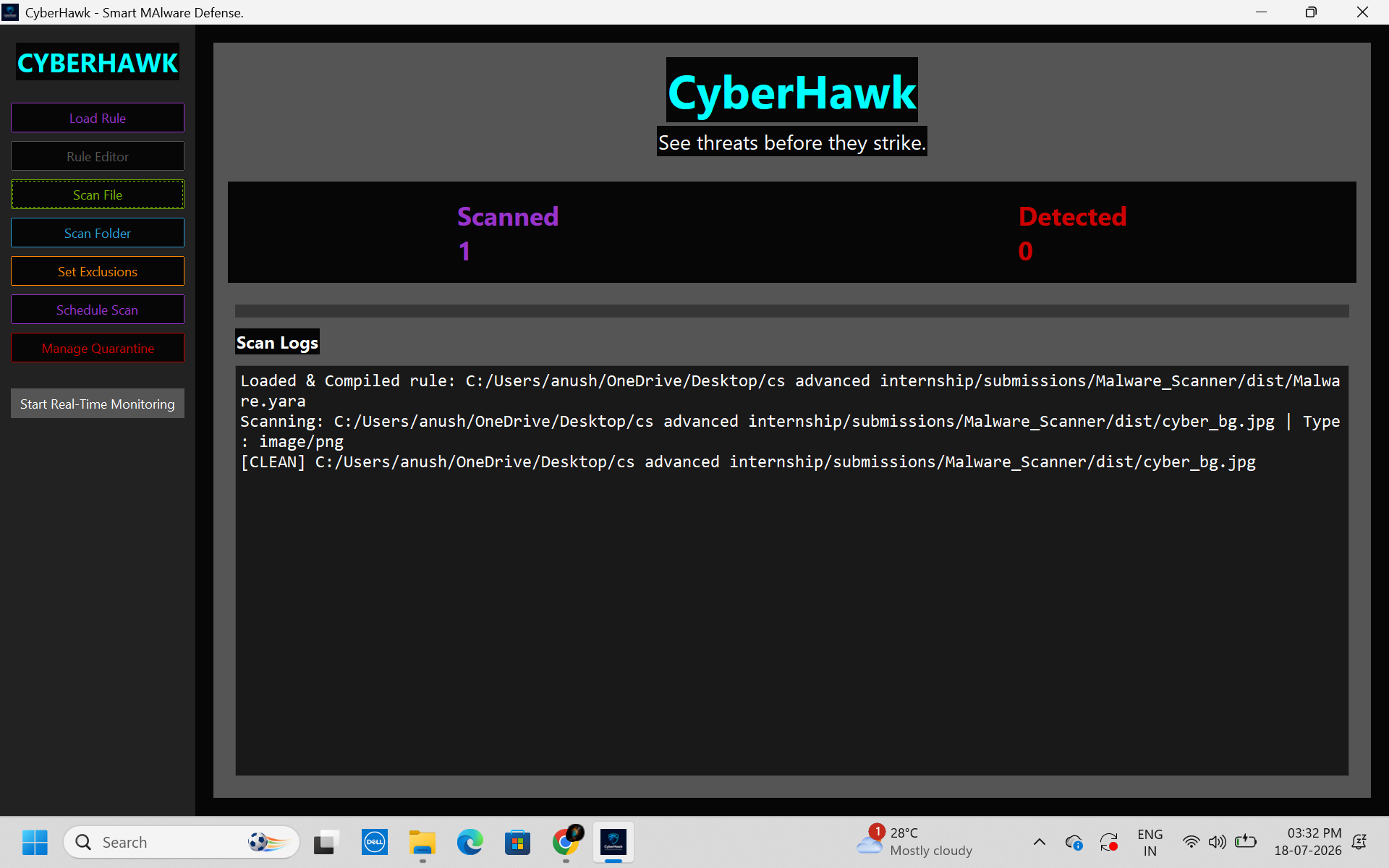1389x868 pixels.
Task: Click the Scan File button
Action: (x=98, y=195)
